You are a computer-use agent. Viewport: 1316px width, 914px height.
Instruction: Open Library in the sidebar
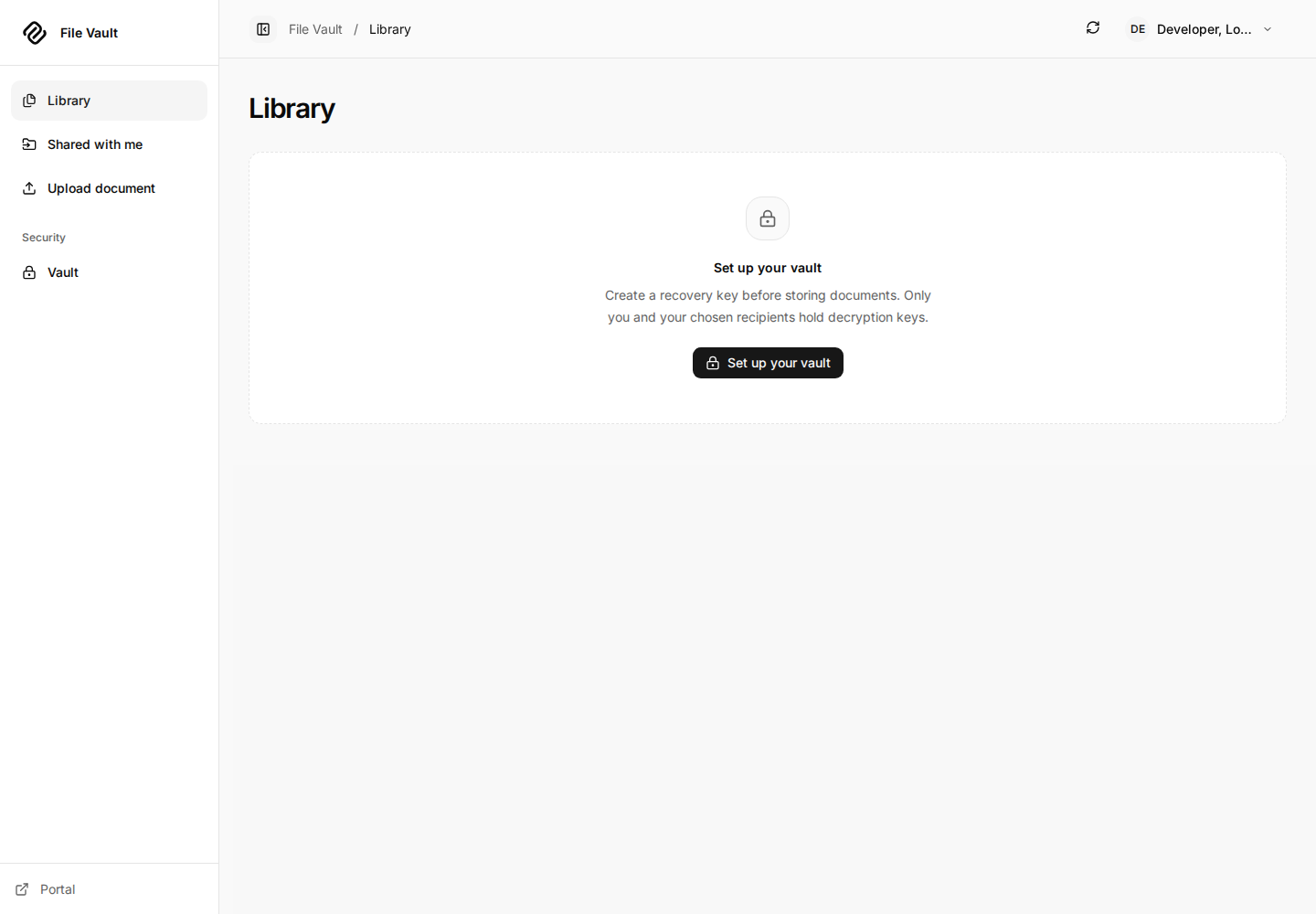coord(109,101)
